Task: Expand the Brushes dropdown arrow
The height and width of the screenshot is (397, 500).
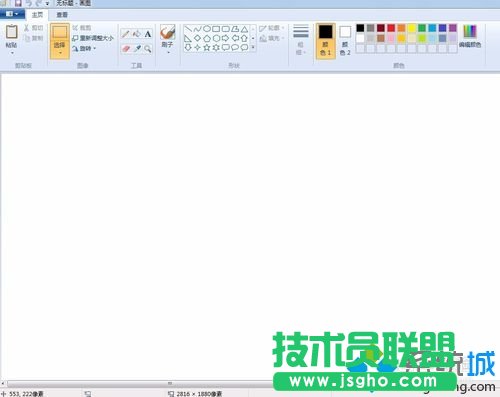Action: click(x=168, y=52)
